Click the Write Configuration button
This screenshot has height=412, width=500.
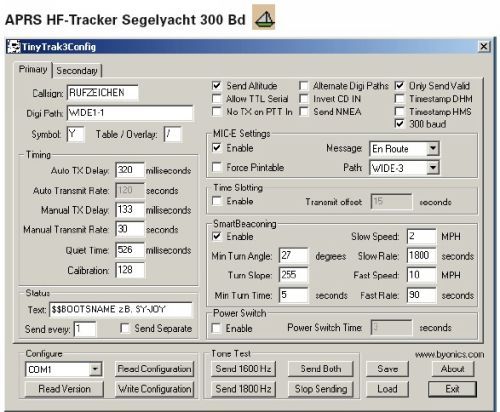pos(154,389)
